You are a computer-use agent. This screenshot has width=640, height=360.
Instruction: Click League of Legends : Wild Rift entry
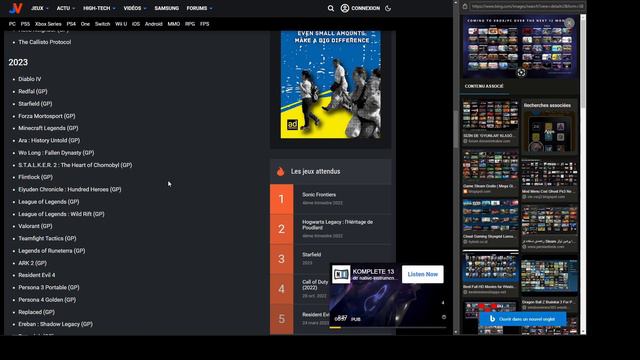(x=61, y=214)
